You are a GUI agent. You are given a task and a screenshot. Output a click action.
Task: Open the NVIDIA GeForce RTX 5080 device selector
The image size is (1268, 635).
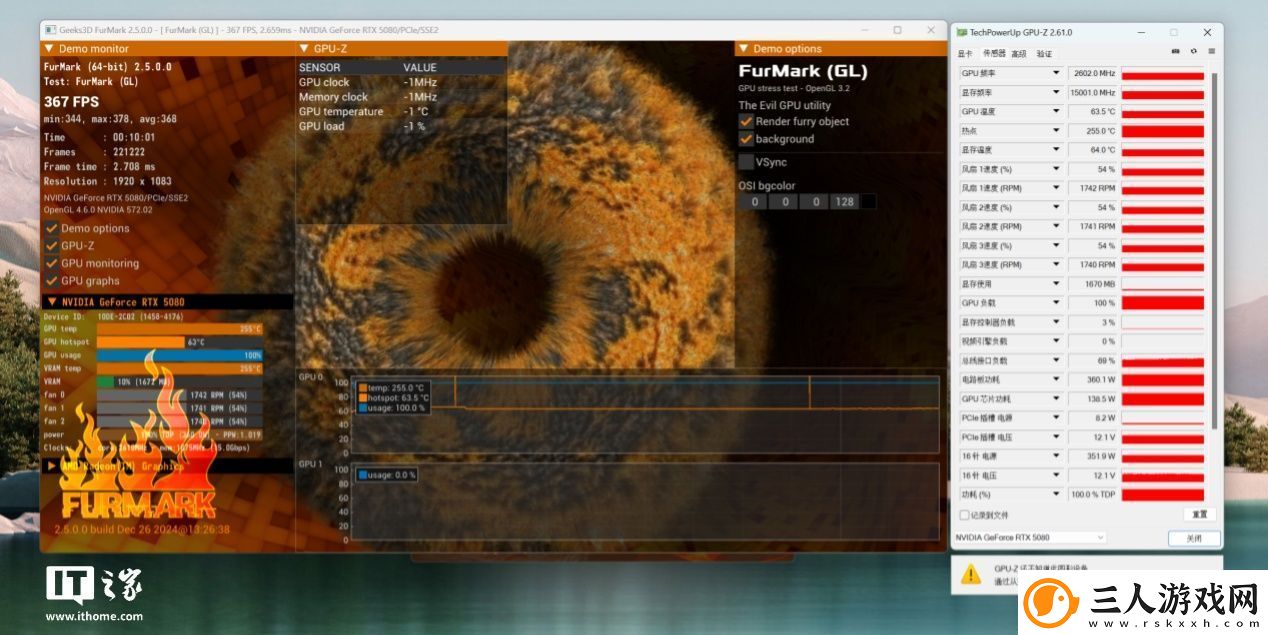click(1029, 537)
